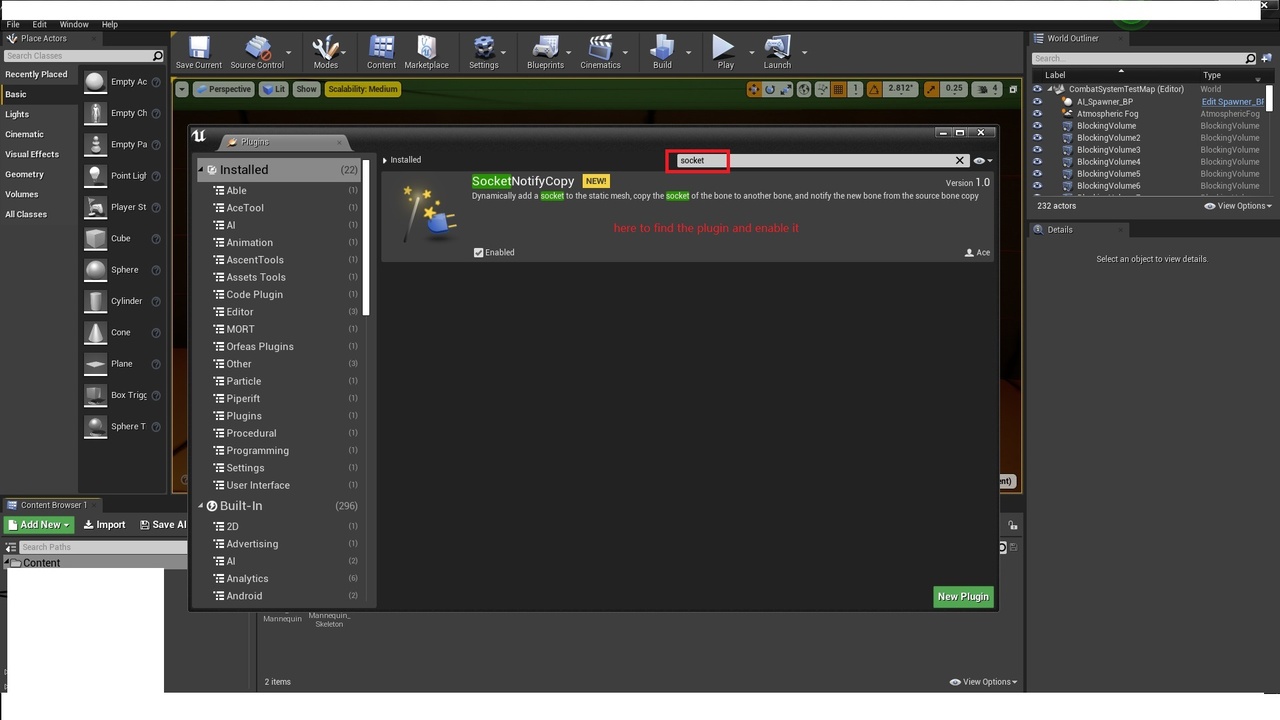Image resolution: width=1280 pixels, height=720 pixels.
Task: Click the Import button in Content Browser
Action: (105, 525)
